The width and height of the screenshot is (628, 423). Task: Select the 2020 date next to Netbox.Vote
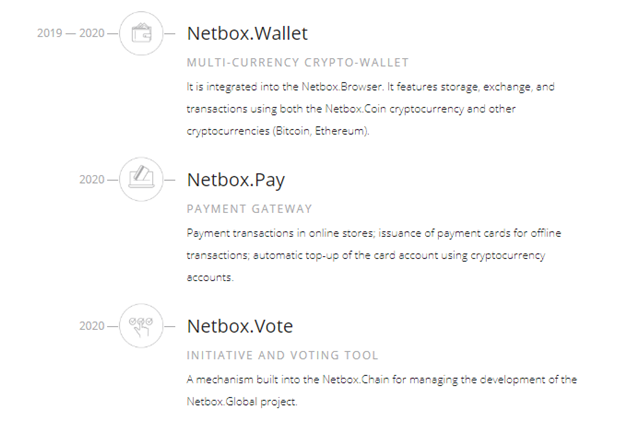[x=92, y=326]
